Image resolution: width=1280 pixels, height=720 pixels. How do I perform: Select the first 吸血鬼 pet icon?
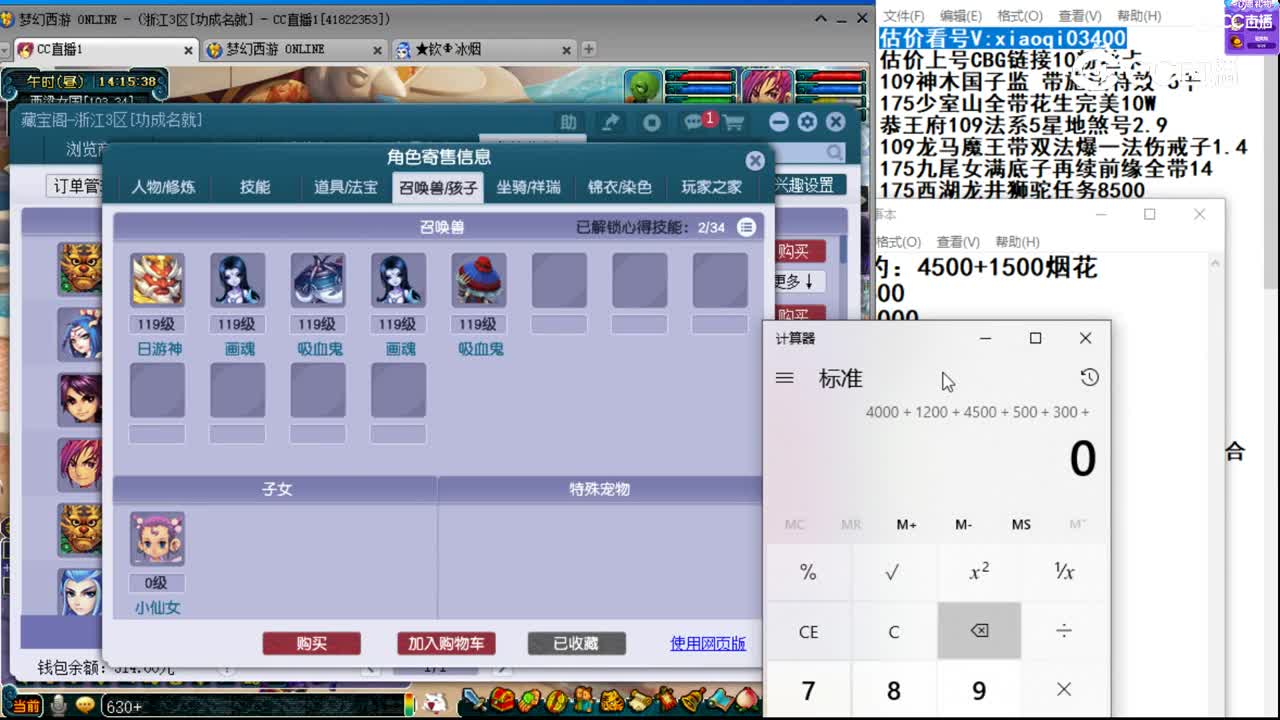pyautogui.click(x=318, y=279)
